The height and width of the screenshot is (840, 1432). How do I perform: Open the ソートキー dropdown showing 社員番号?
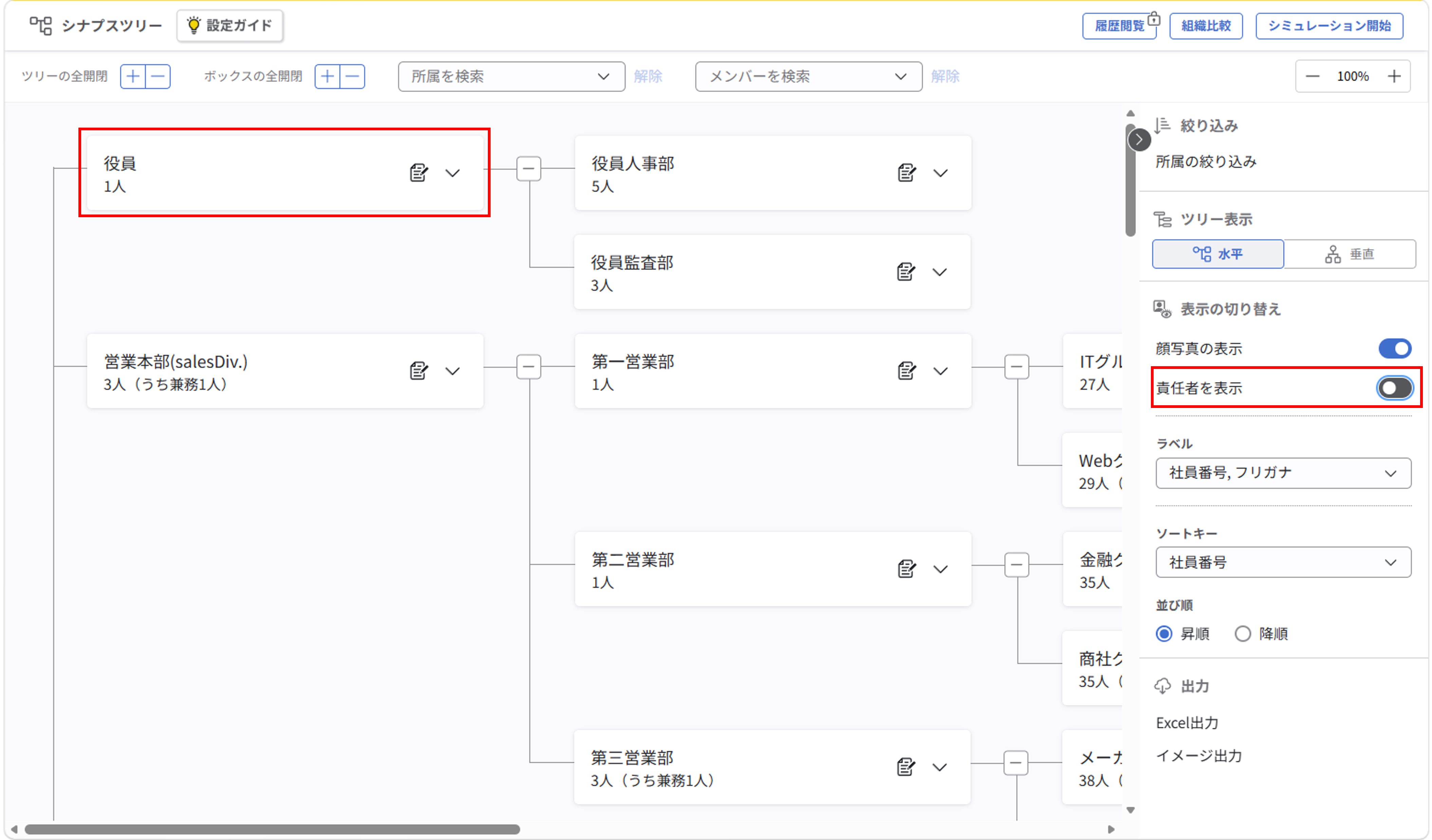1283,562
